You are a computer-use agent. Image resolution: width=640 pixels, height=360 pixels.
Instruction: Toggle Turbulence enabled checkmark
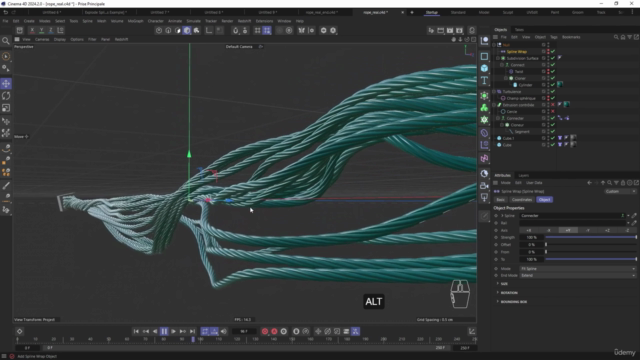click(553, 91)
